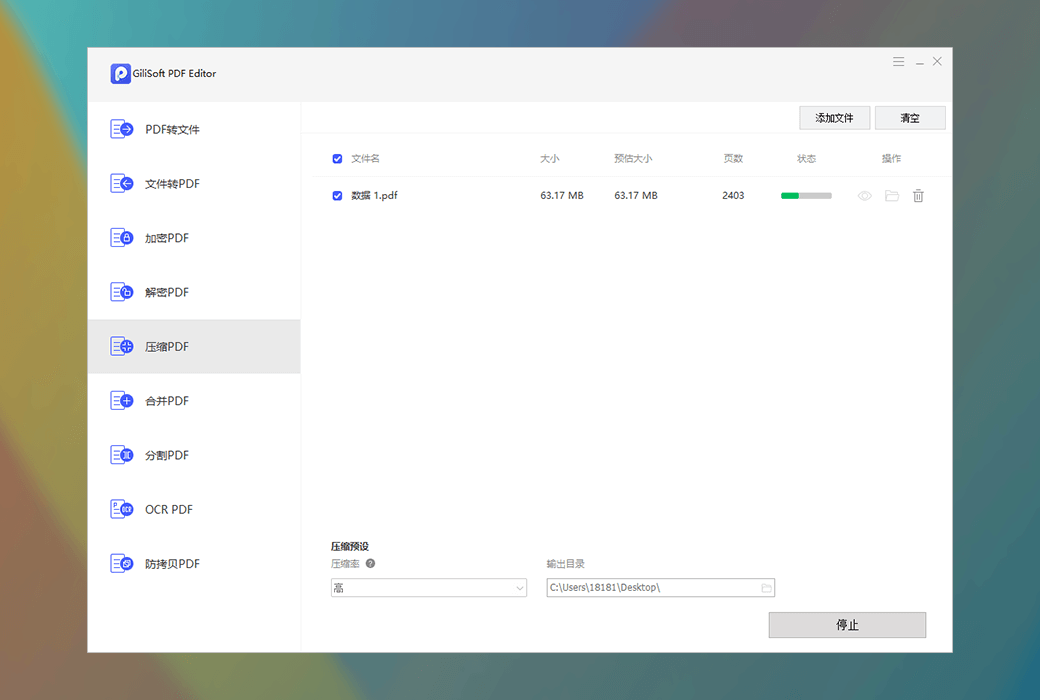Minimize the GiliSoft PDF Editor window

[920, 63]
